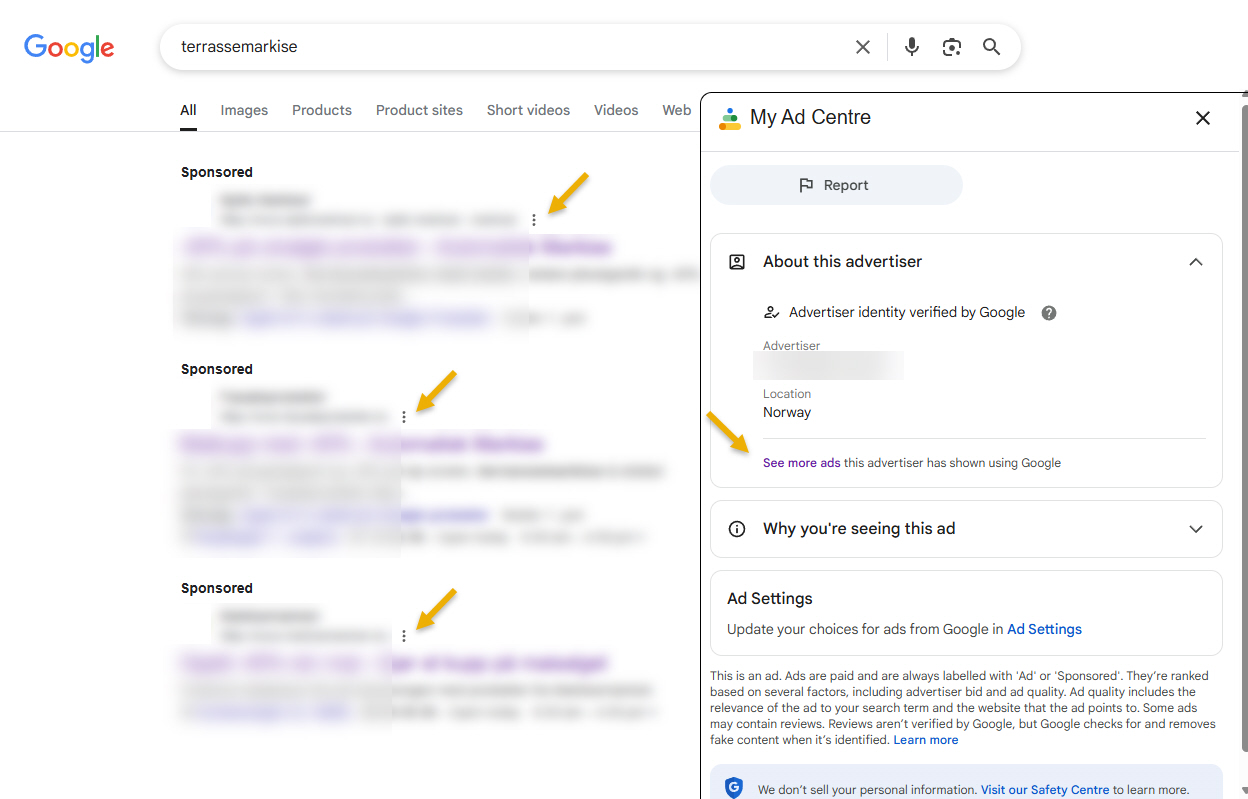The height and width of the screenshot is (799, 1248).
Task: Open three-dot menu of second sponsored ad
Action: (x=404, y=417)
